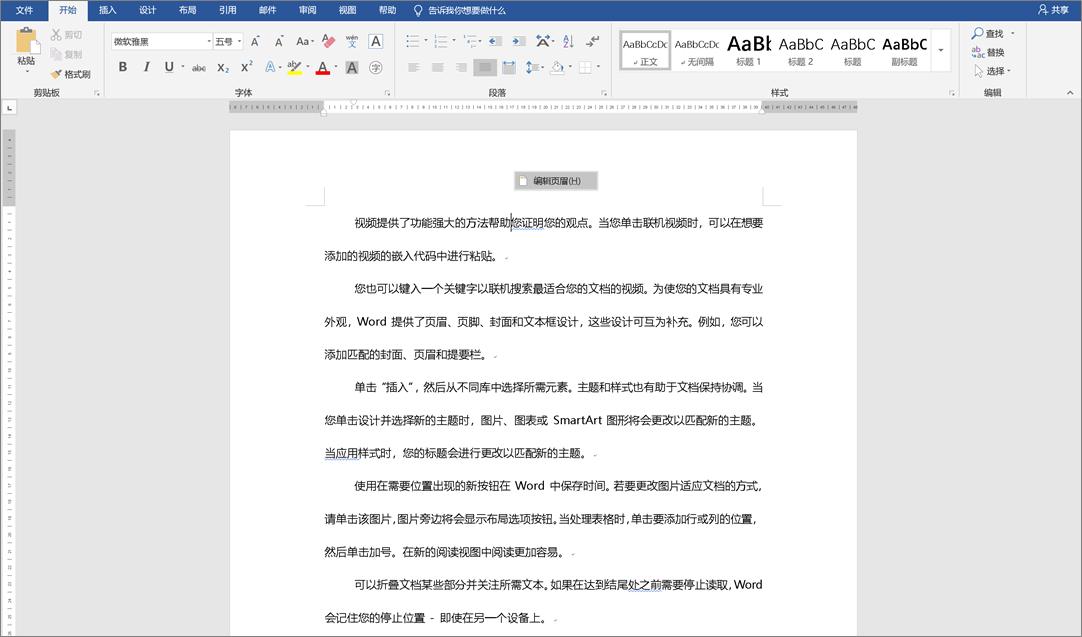Image resolution: width=1082 pixels, height=637 pixels.
Task: Apply subscript formatting
Action: (x=222, y=67)
